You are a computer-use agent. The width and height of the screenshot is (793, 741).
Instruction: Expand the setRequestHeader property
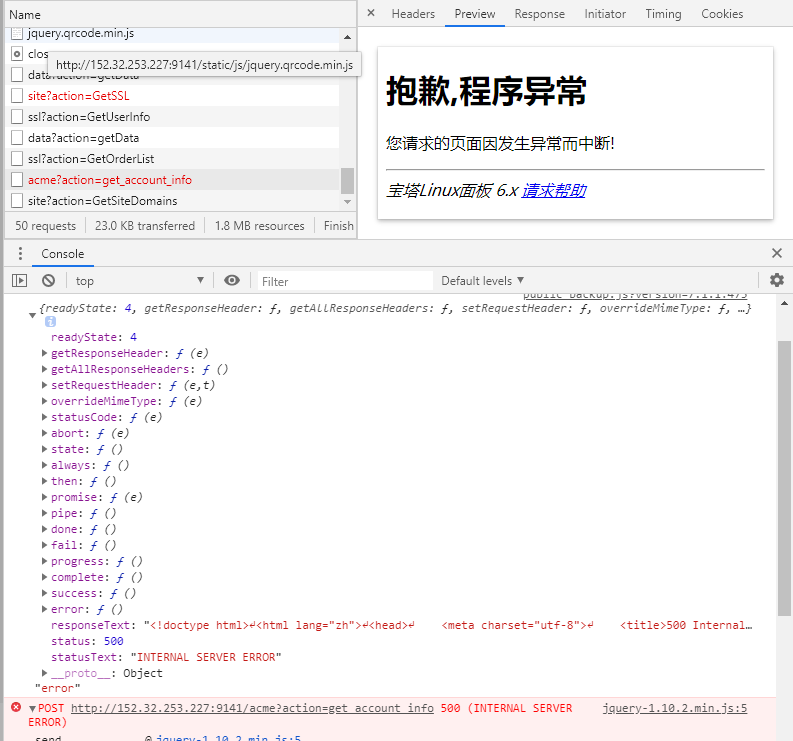(x=45, y=385)
